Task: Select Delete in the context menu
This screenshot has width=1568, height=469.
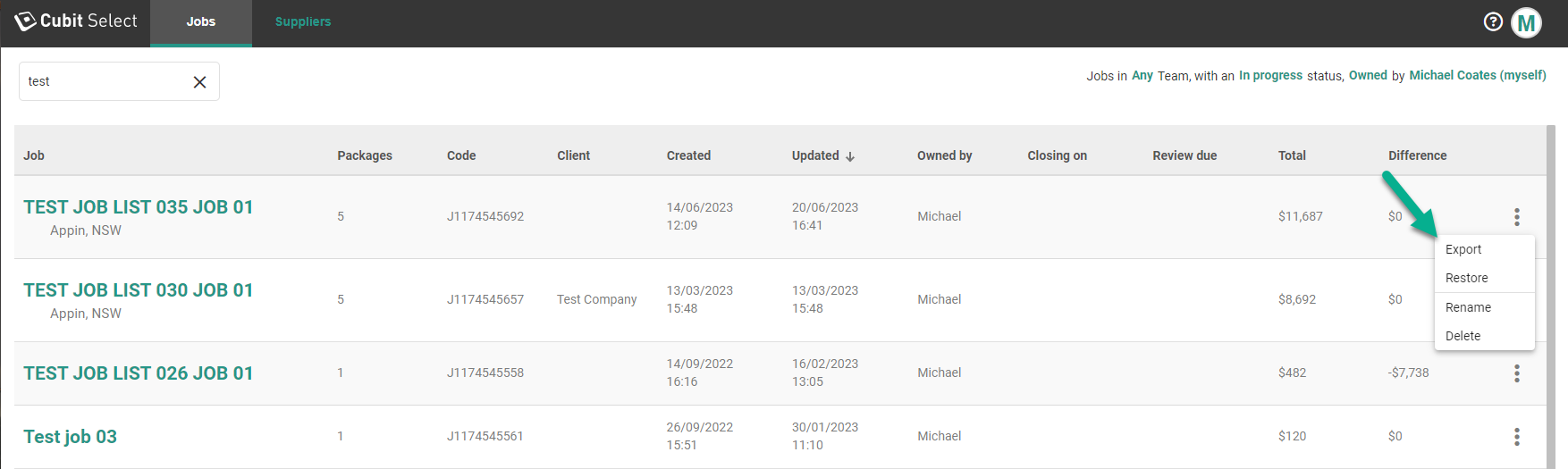Action: [1463, 336]
